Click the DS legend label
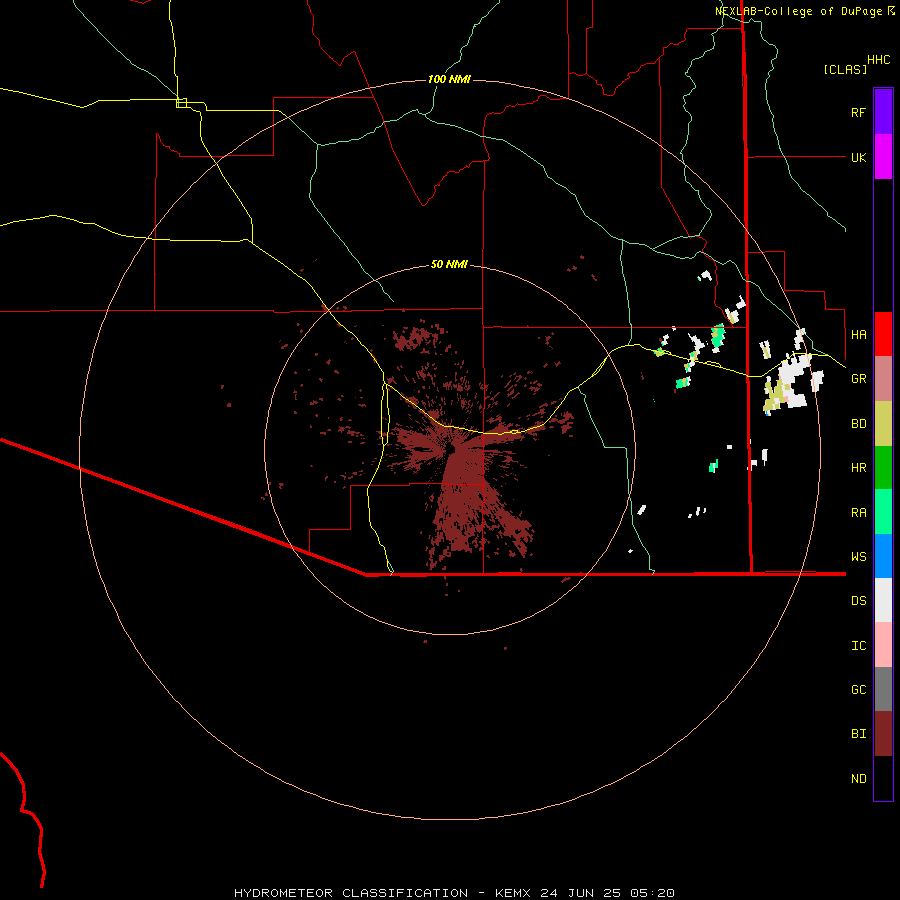 [x=858, y=600]
